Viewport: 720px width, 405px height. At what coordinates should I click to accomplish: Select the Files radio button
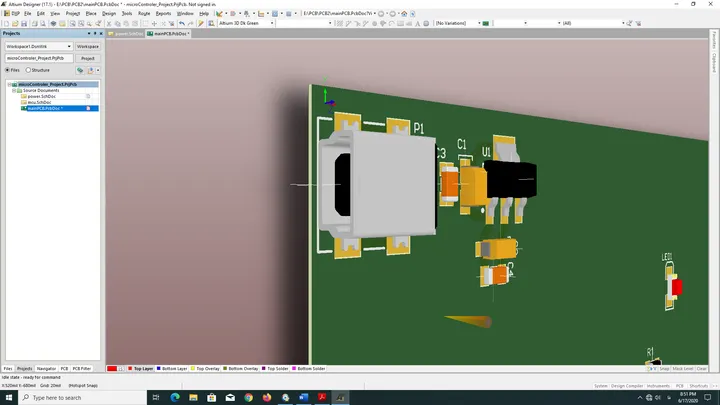pyautogui.click(x=7, y=70)
